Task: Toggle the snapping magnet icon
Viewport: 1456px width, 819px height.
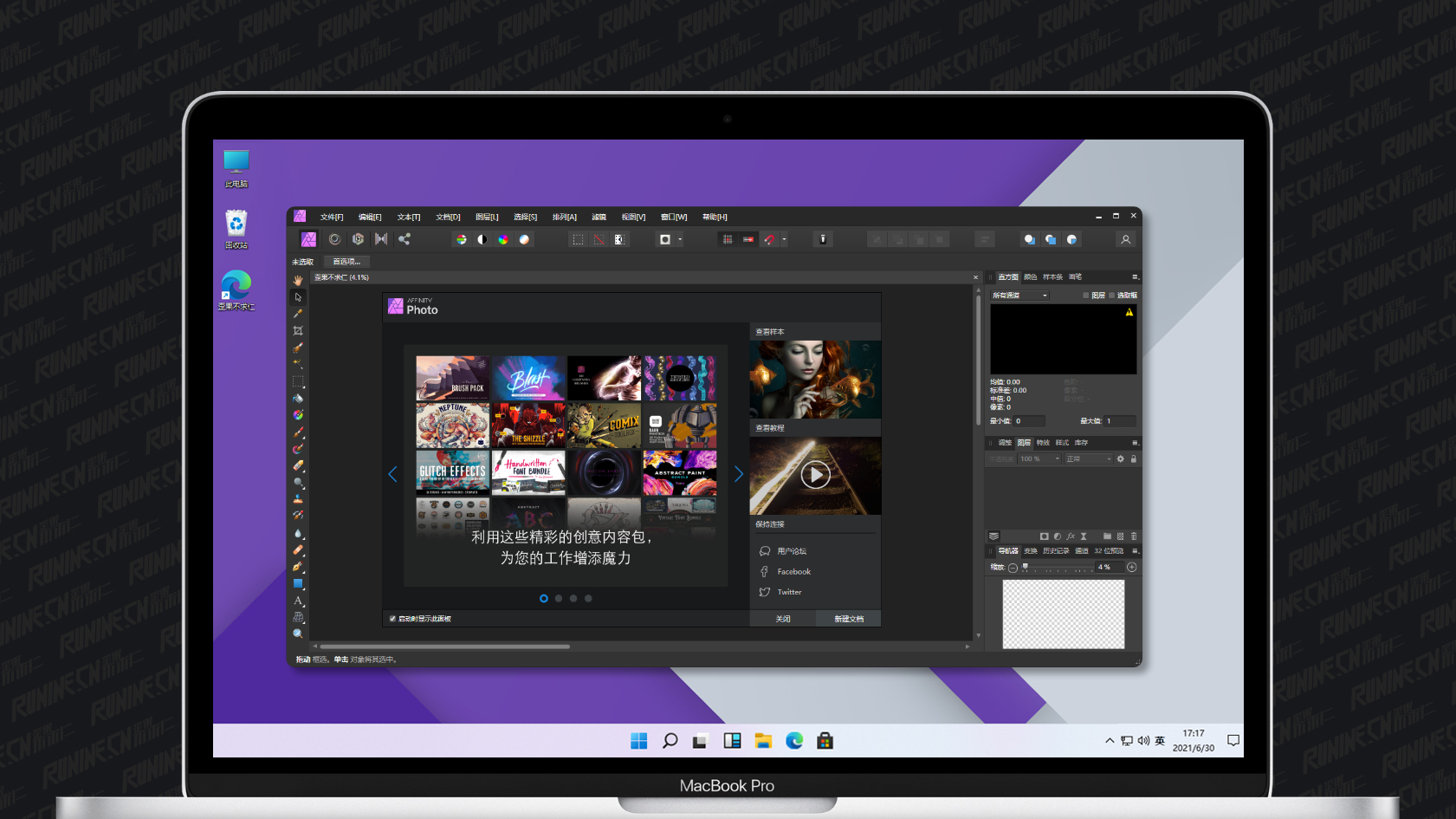Action: (x=769, y=240)
